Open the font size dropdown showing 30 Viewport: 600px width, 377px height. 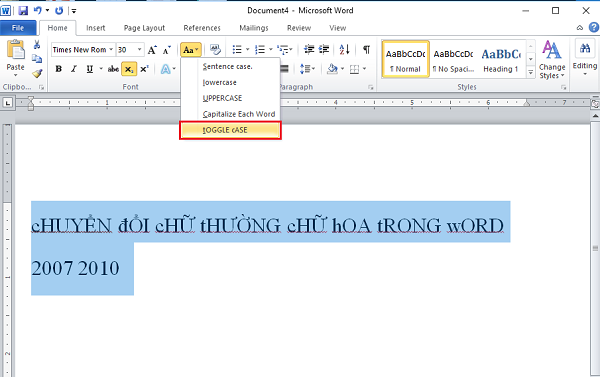point(139,49)
